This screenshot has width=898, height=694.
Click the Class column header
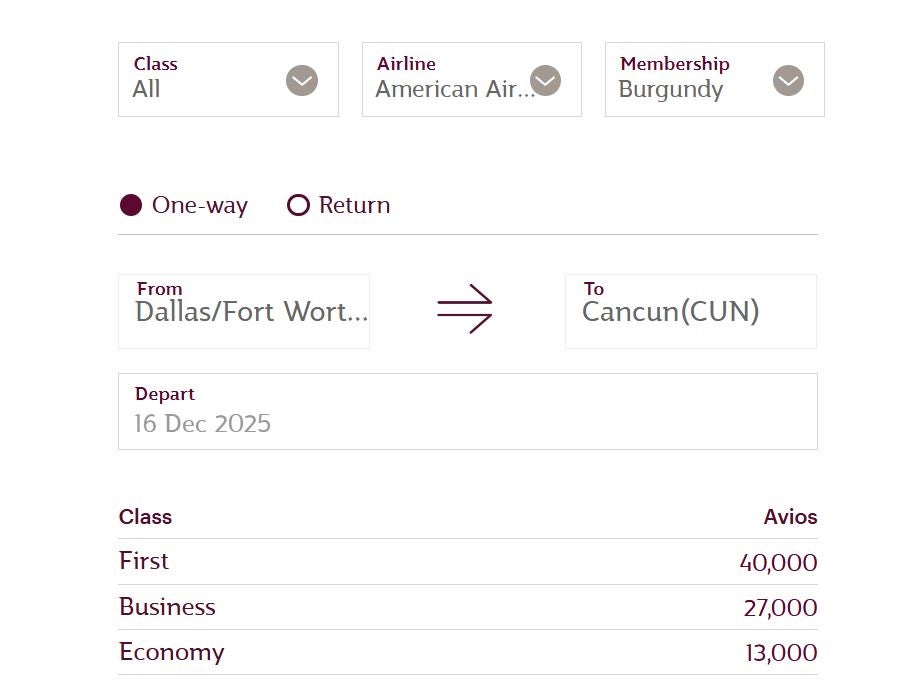(145, 517)
